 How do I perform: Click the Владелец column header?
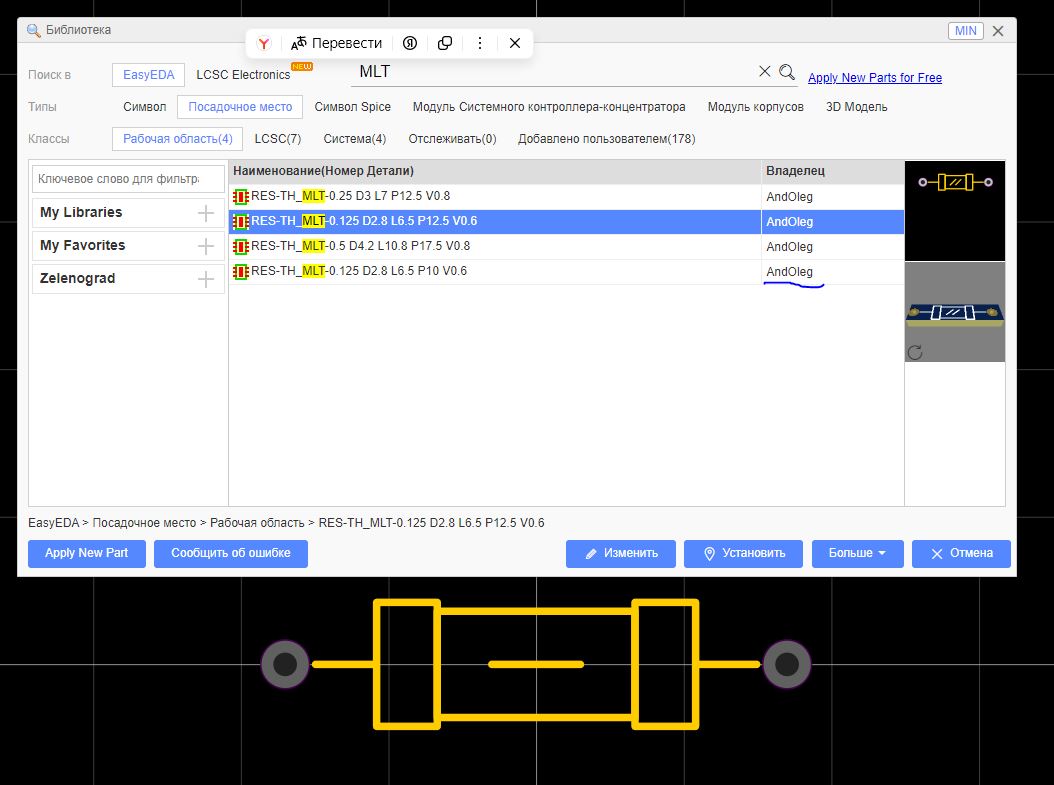(832, 171)
